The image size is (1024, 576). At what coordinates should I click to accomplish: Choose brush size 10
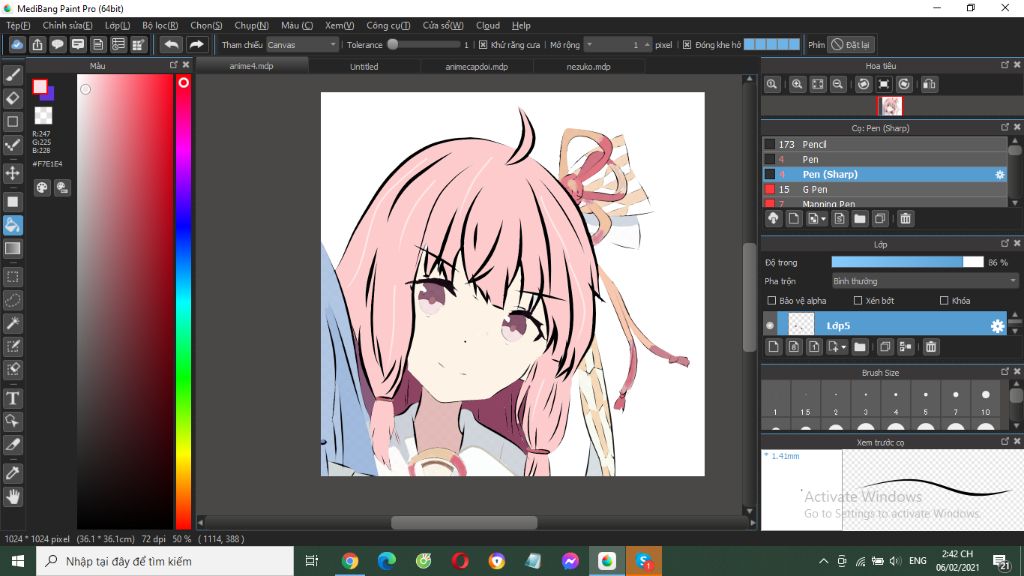click(x=985, y=399)
